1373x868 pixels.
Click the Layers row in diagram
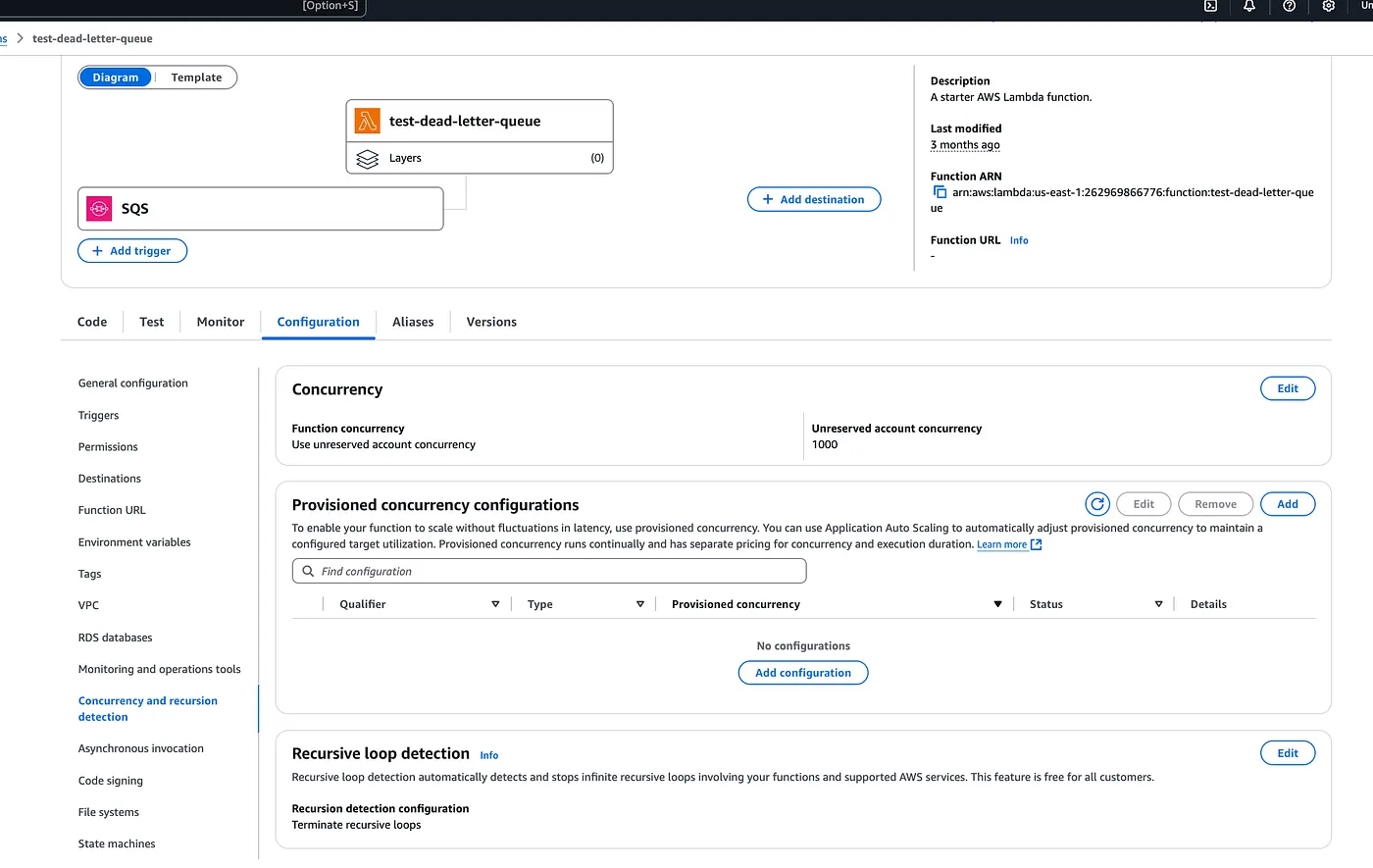tap(480, 158)
